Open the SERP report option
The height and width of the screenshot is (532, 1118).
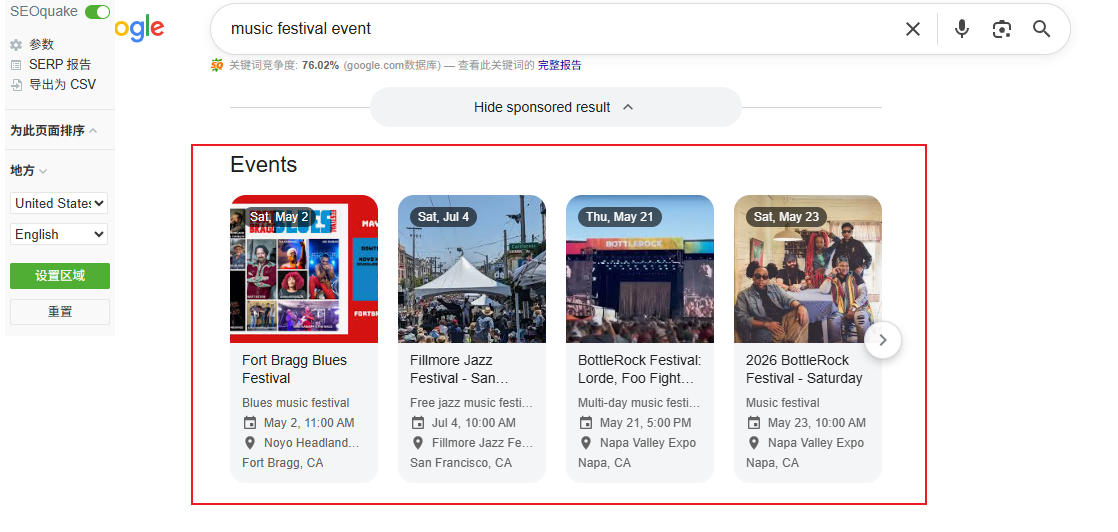58,65
